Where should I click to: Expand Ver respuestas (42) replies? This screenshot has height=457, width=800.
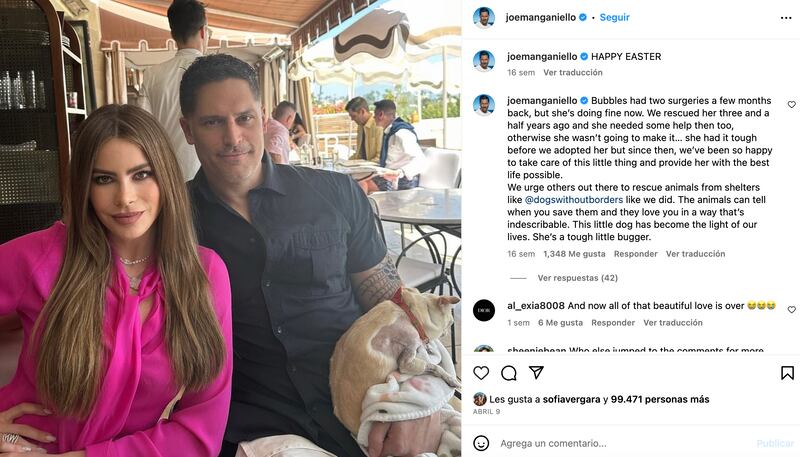coord(578,278)
